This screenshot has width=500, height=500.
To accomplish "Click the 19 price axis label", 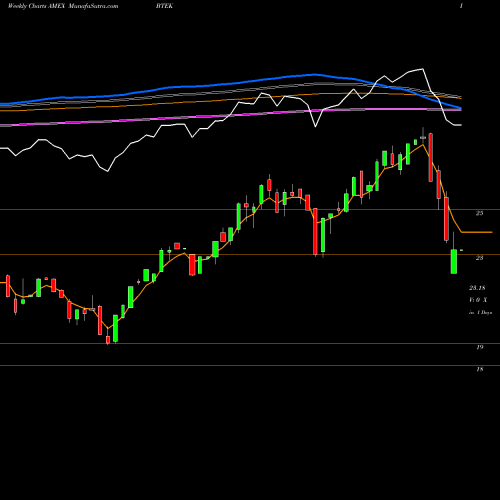I will (x=479, y=347).
